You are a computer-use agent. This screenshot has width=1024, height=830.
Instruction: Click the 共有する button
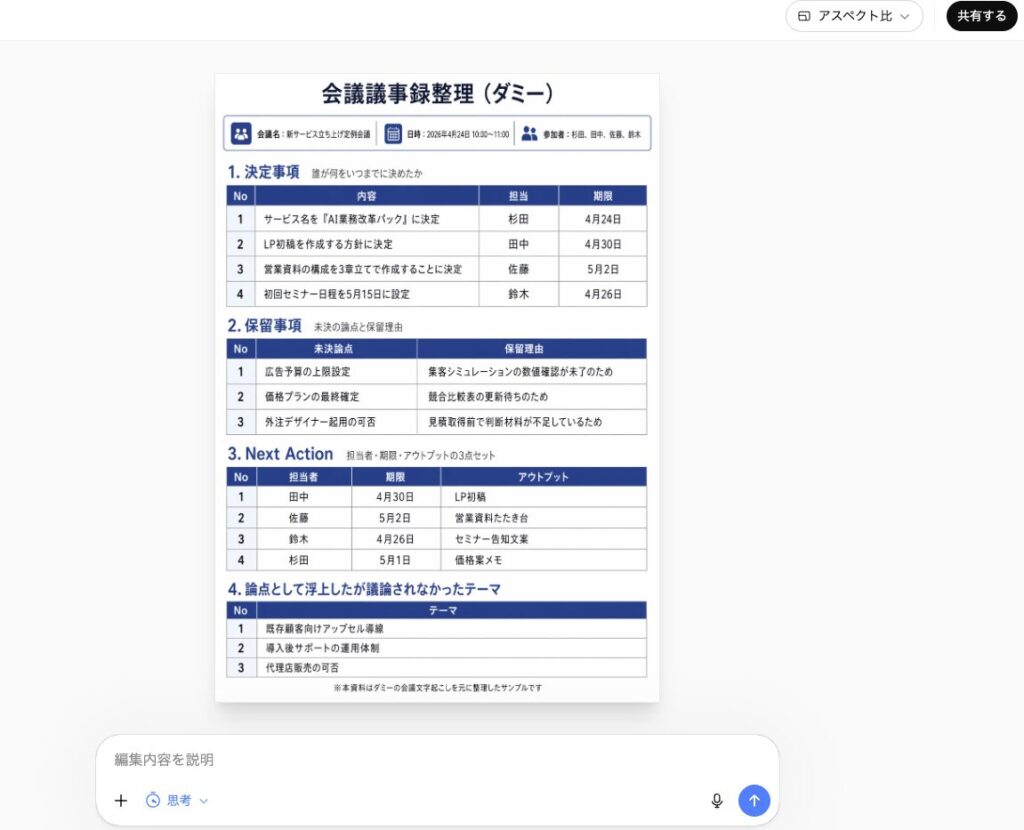click(x=981, y=16)
